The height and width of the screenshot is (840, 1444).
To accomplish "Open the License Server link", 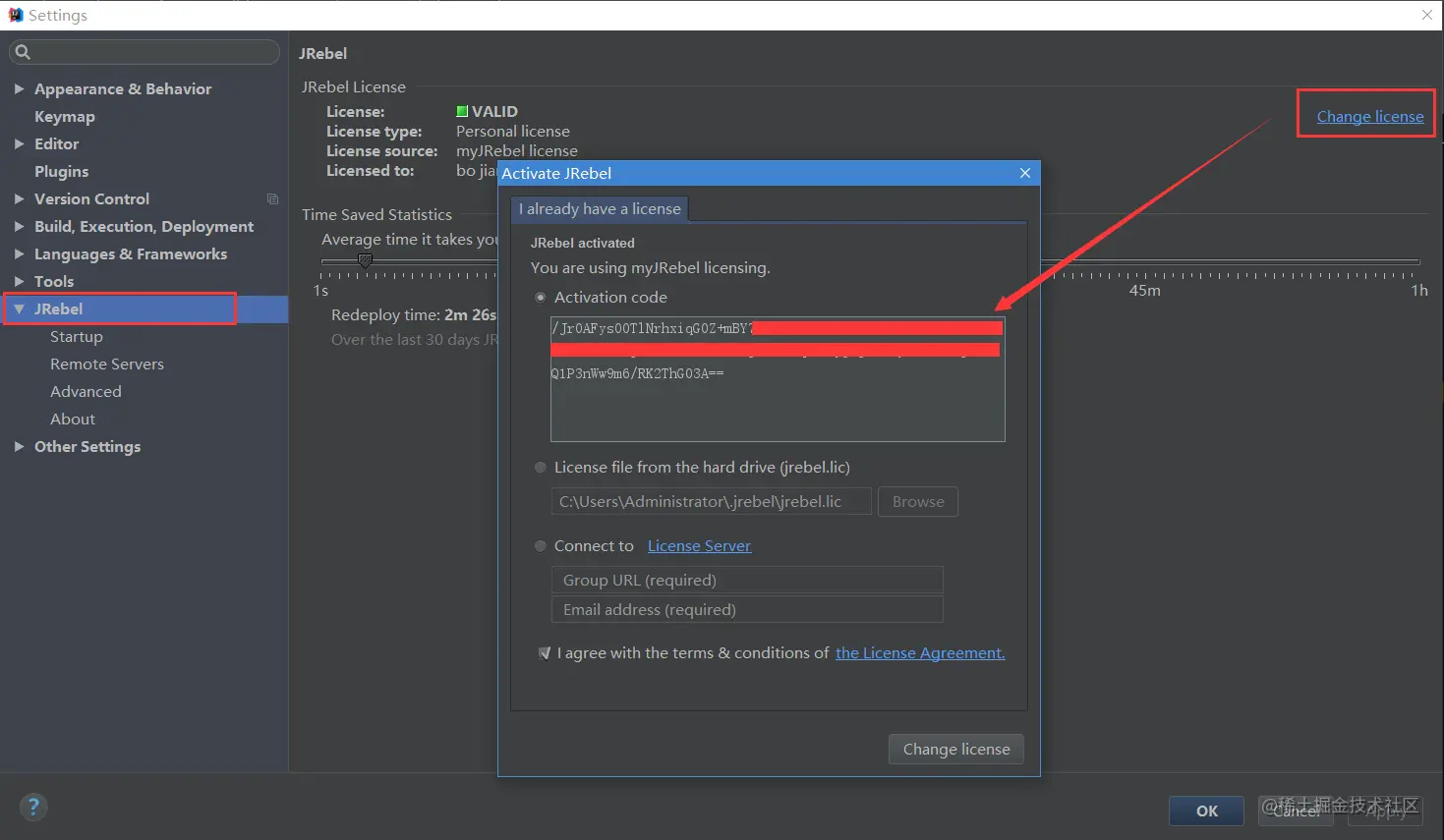I will [x=699, y=546].
